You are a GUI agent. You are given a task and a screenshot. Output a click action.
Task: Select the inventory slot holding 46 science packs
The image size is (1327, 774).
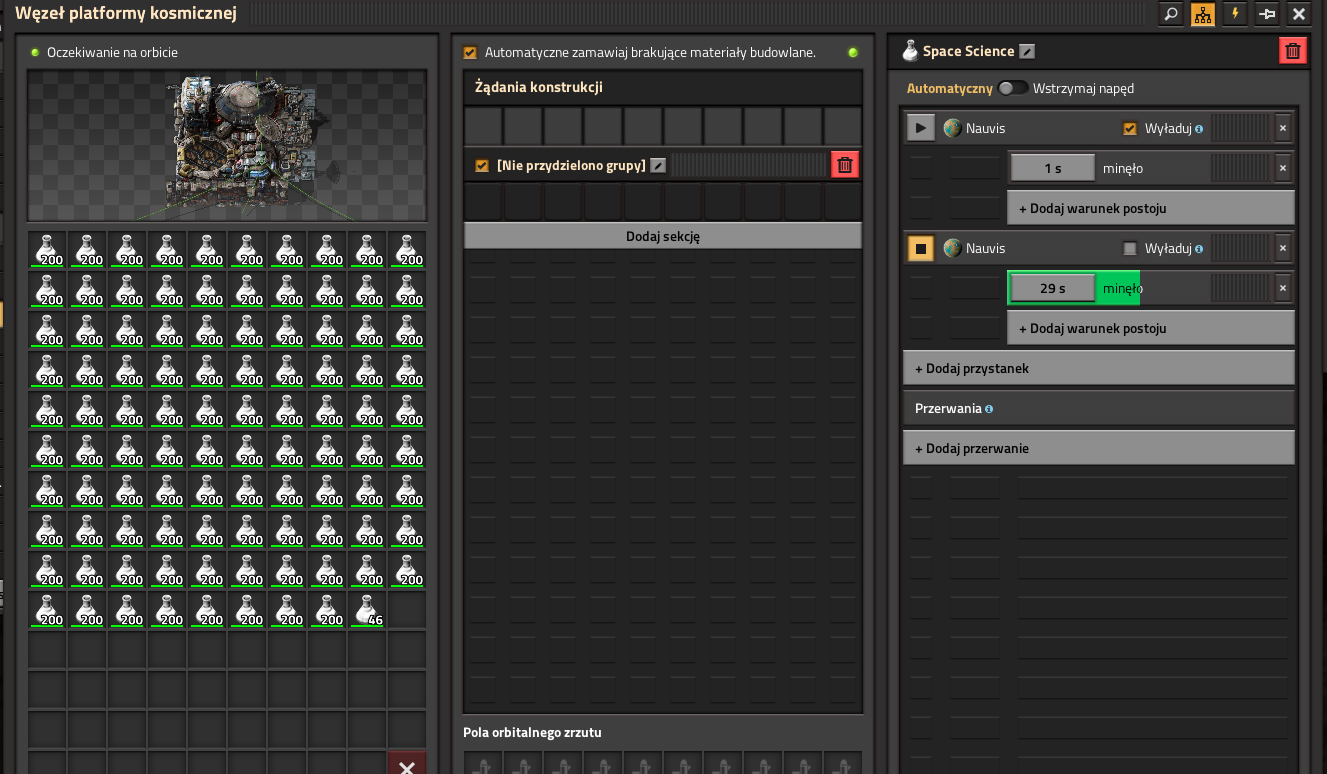367,610
